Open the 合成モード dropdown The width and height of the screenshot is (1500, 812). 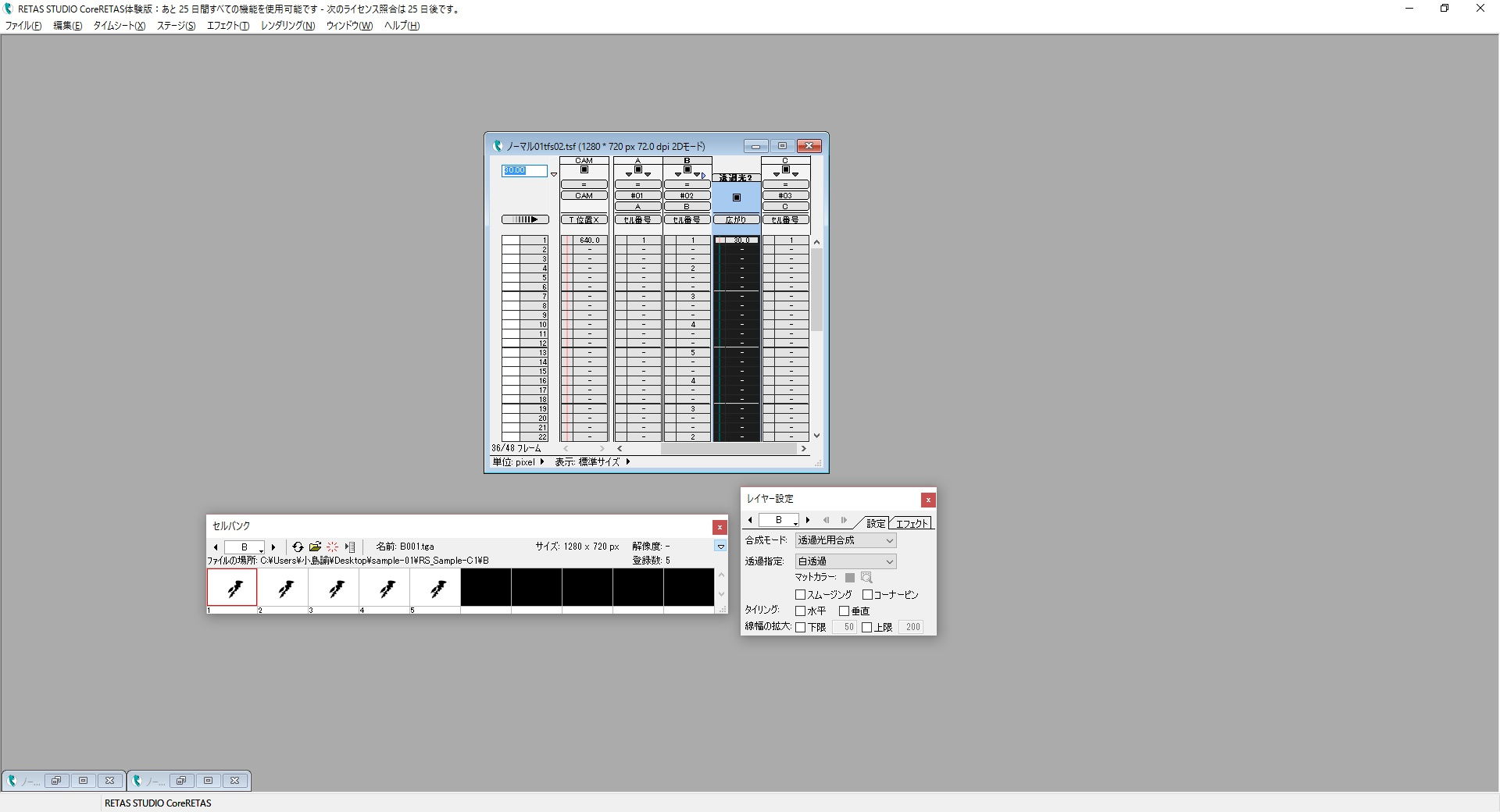[x=845, y=540]
